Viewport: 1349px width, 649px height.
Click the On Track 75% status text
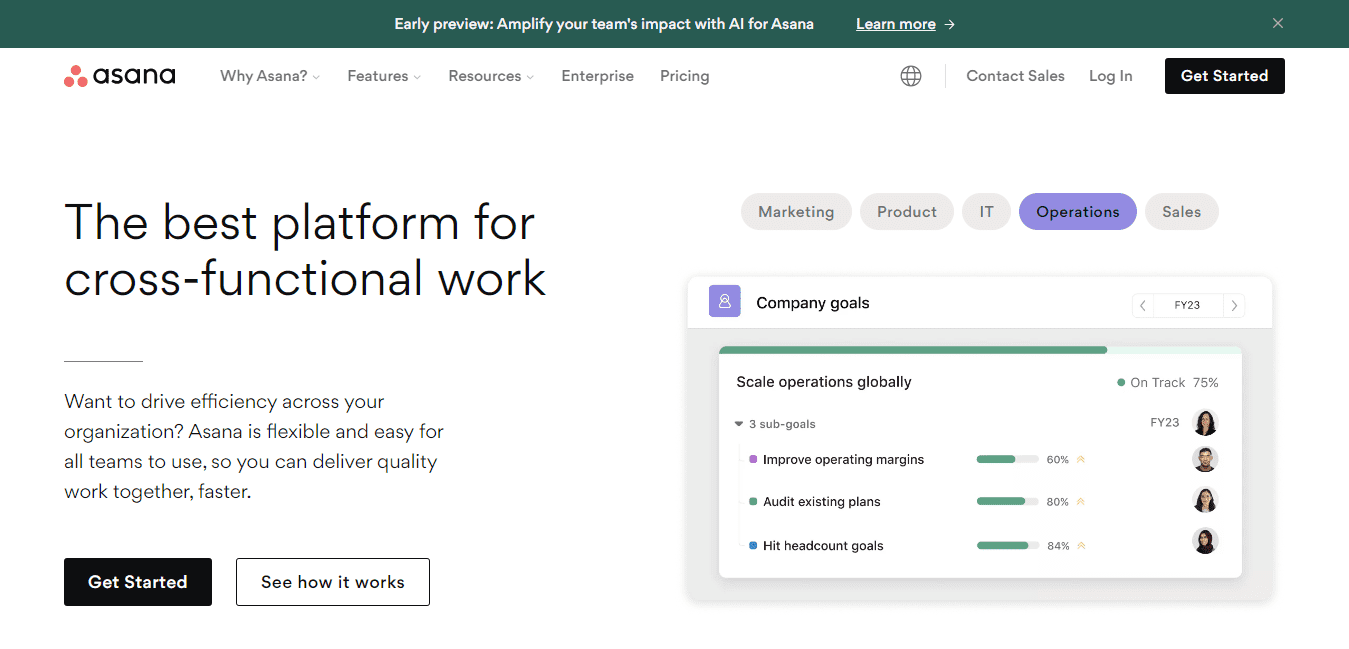[1174, 383]
